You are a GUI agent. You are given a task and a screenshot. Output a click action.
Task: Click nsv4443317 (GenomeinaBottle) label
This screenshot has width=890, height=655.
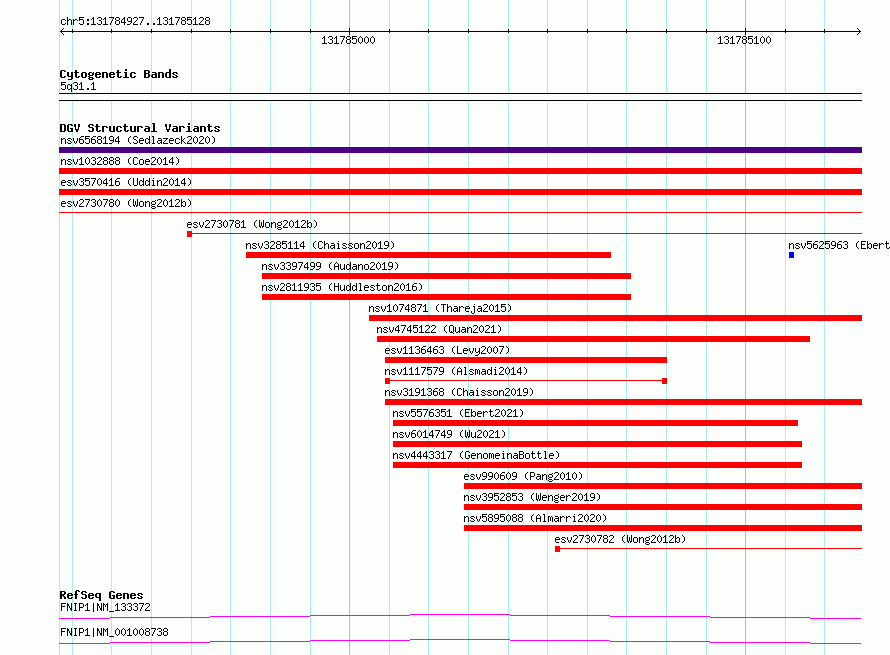(x=476, y=455)
